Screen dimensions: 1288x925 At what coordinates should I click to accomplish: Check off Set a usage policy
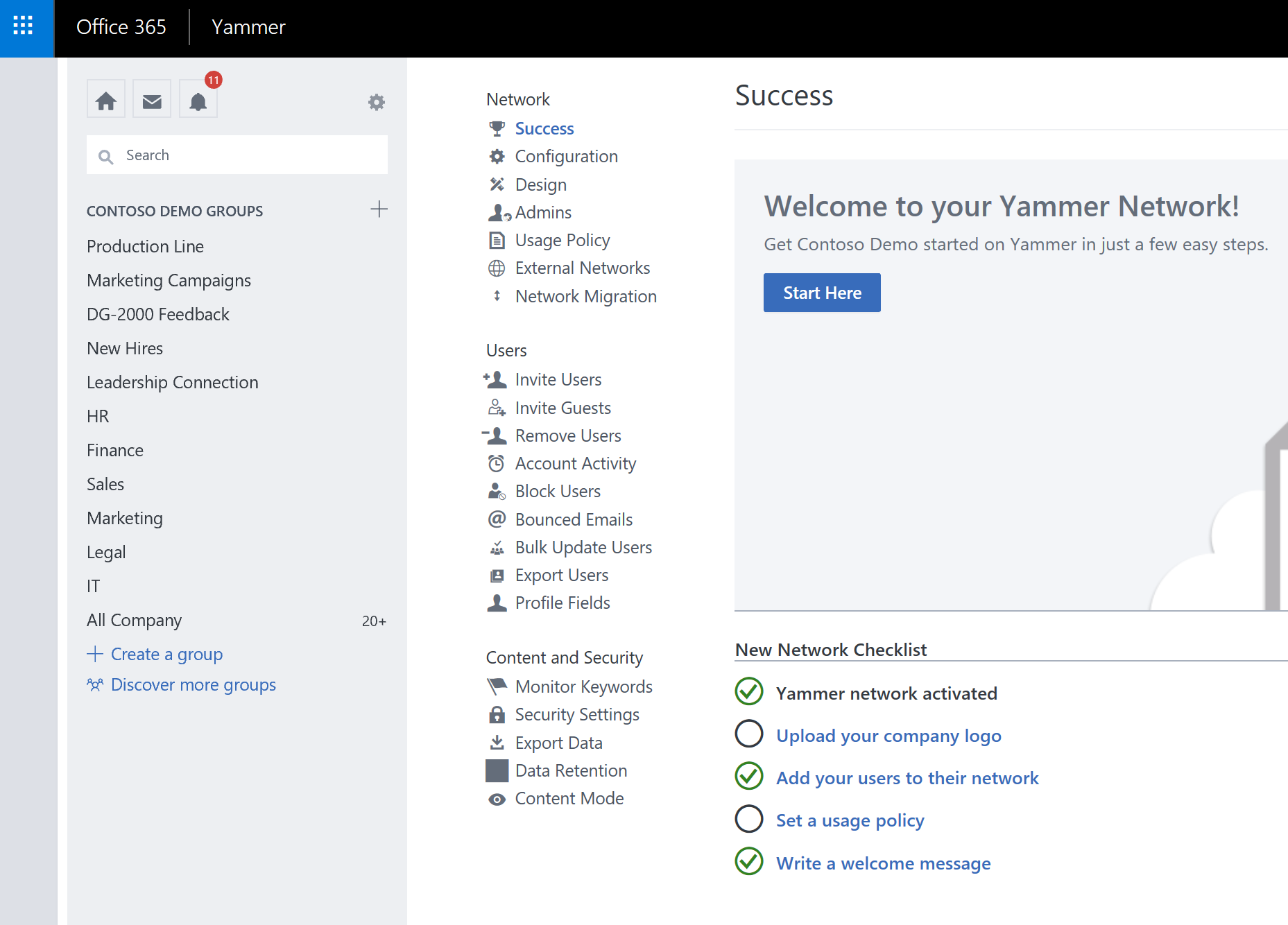(x=748, y=819)
